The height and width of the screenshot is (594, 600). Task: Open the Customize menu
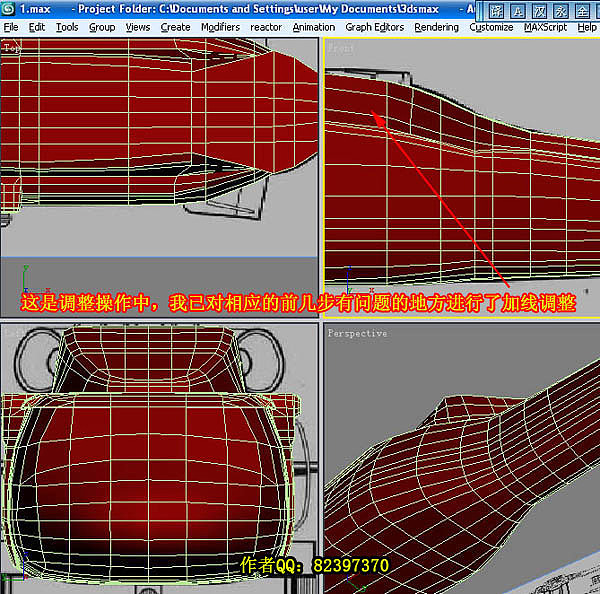point(491,27)
